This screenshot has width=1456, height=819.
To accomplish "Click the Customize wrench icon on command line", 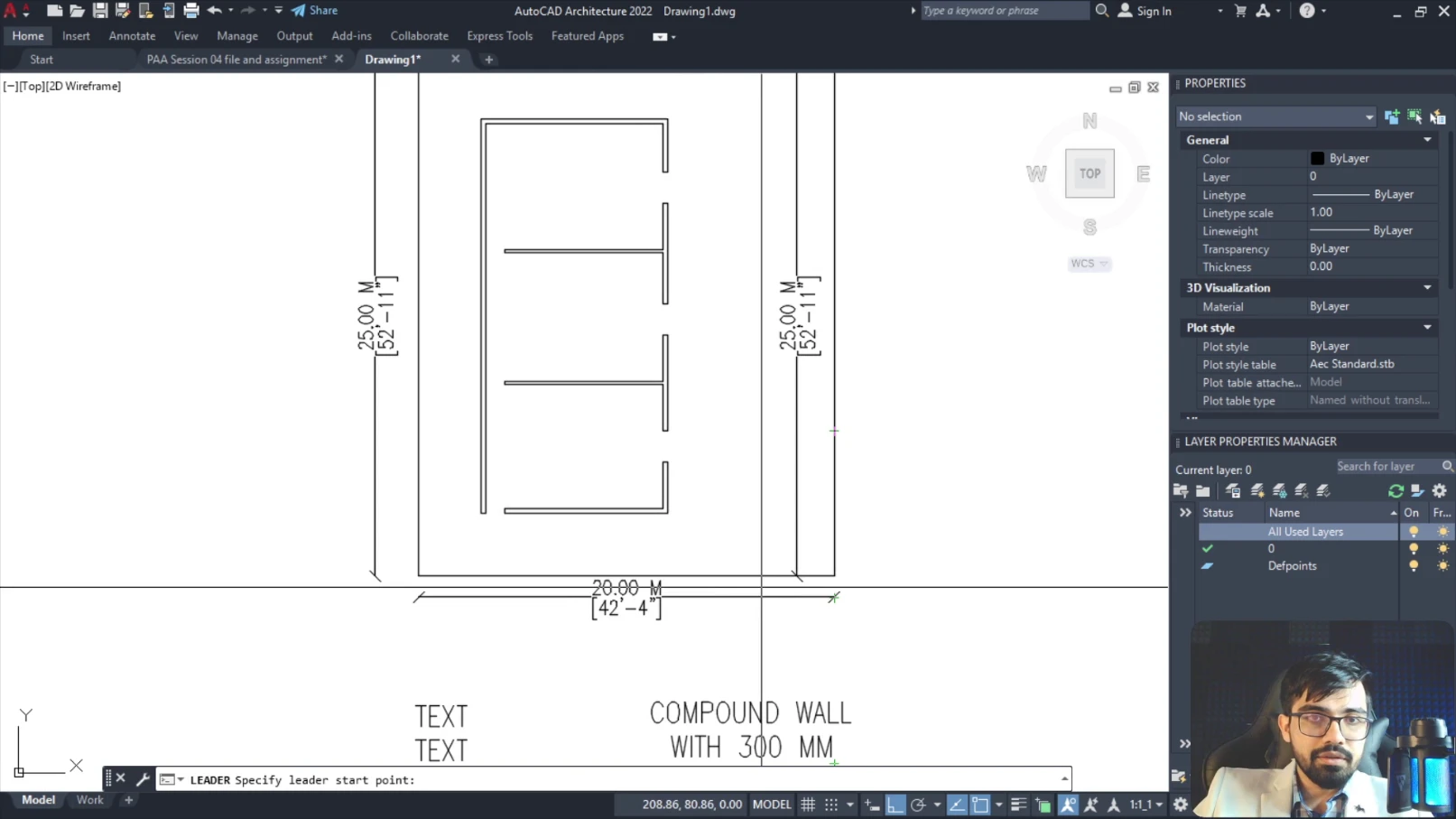I will pos(143,778).
